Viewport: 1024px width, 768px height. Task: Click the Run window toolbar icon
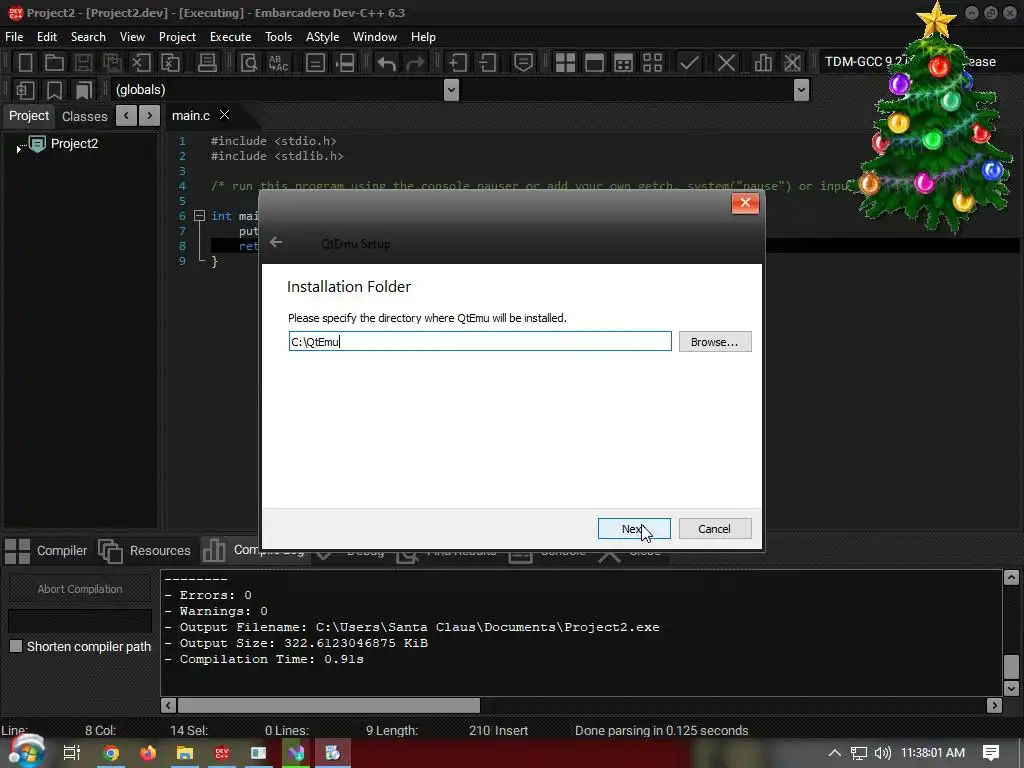click(594, 63)
